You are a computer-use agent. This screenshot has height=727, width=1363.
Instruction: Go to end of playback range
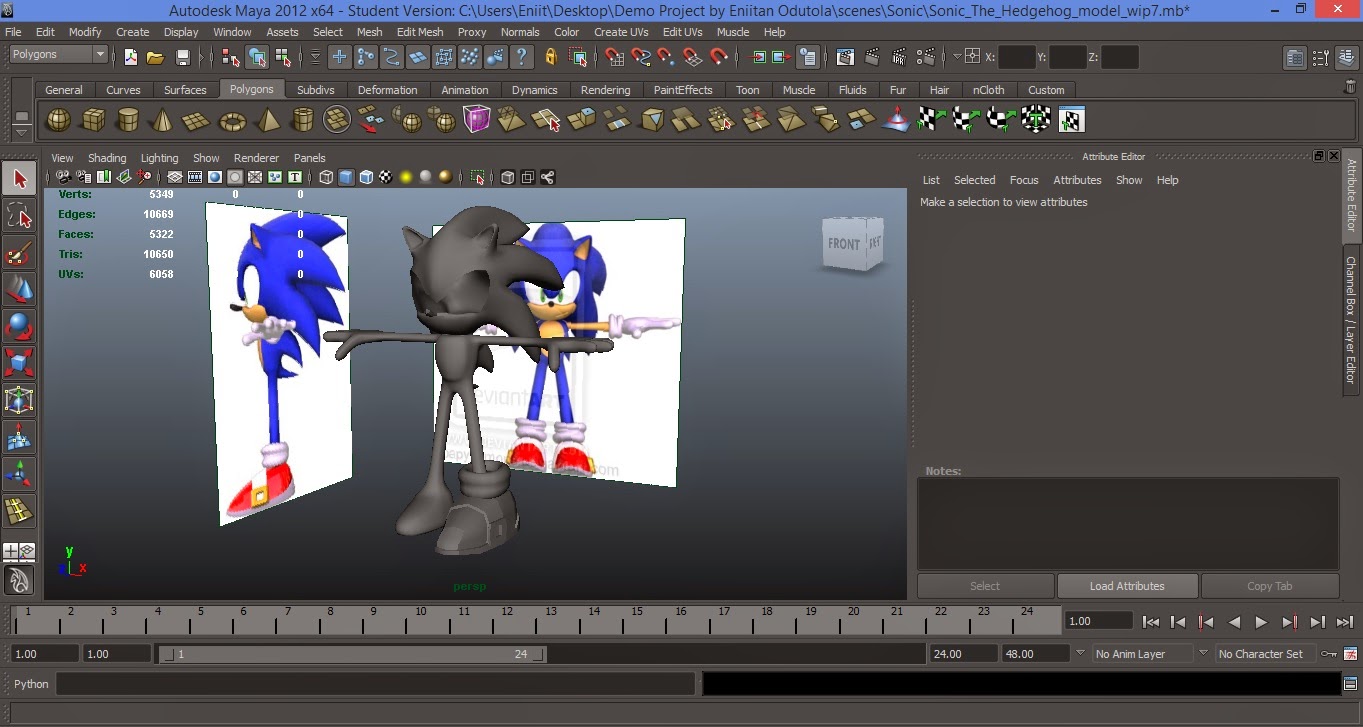click(x=1344, y=622)
